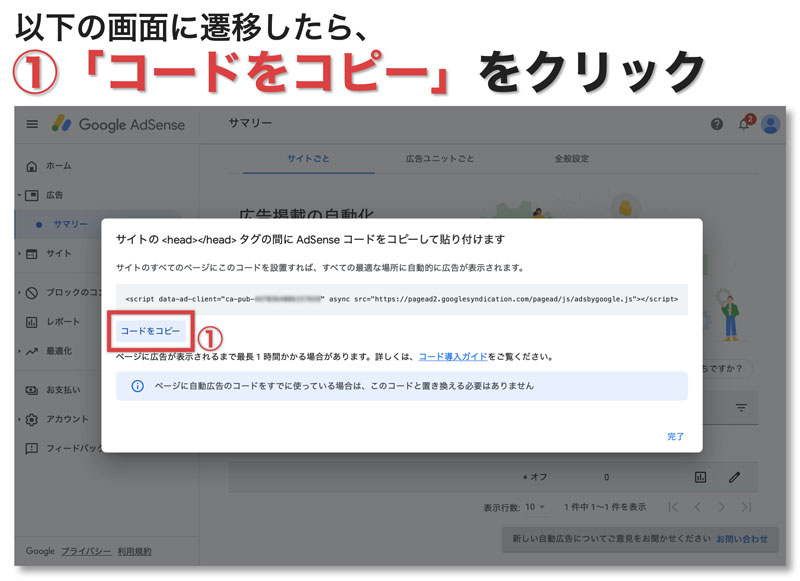Expand the 広告 sidebar section

(x=19, y=195)
